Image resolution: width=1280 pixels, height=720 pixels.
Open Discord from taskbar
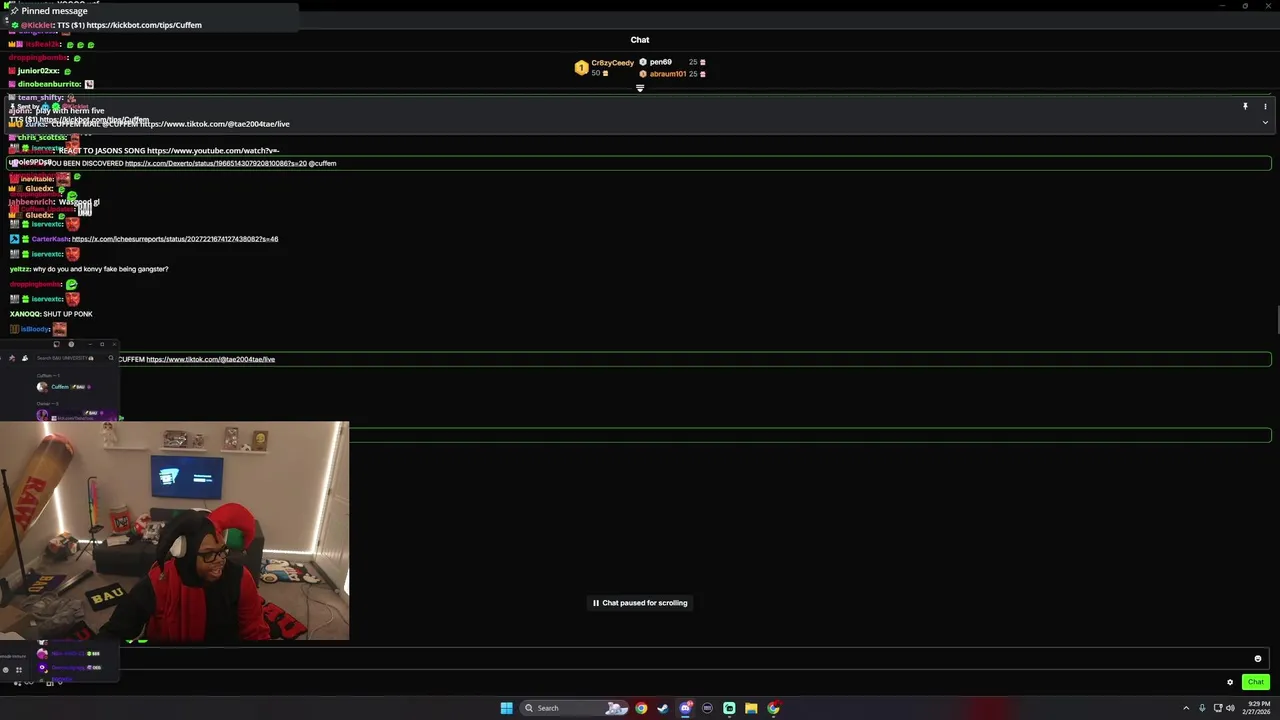pyautogui.click(x=685, y=708)
